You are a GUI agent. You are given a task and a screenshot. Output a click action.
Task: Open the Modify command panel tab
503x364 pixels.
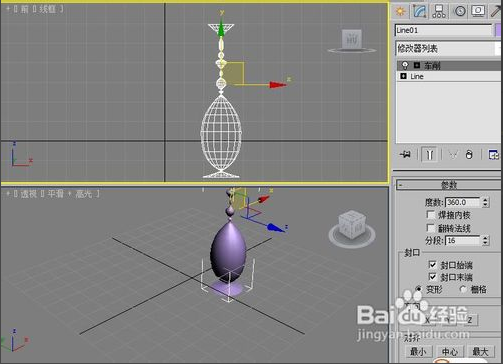(420, 11)
